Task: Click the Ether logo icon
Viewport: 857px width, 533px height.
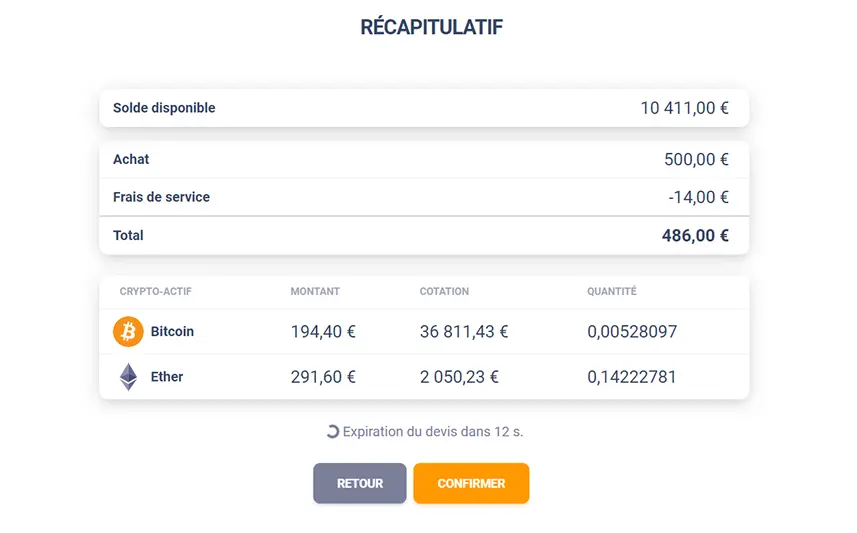Action: click(128, 377)
